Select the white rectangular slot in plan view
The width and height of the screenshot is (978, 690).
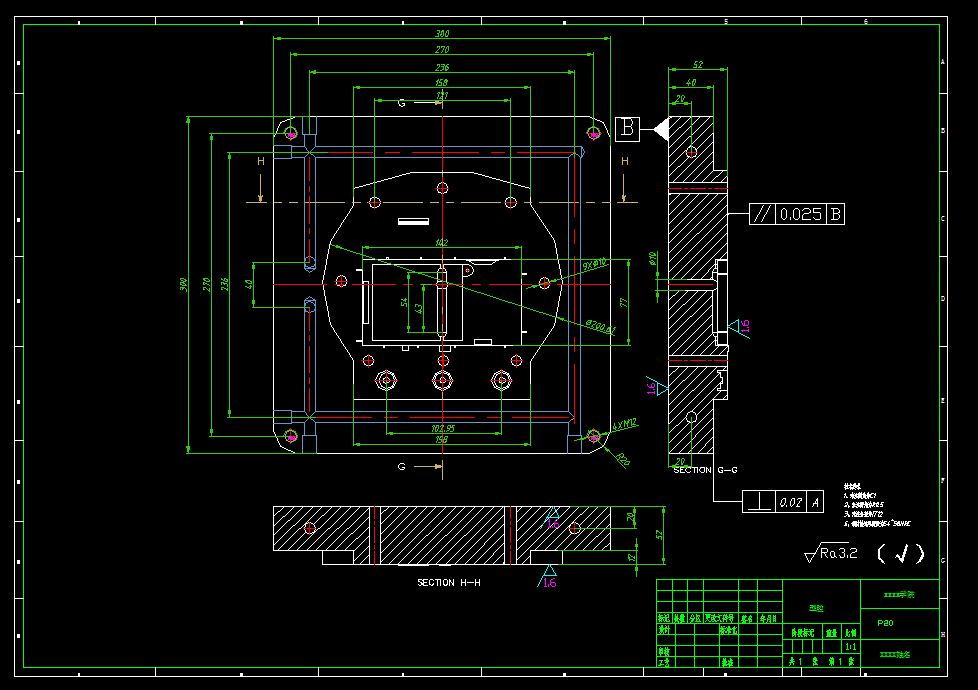click(414, 221)
